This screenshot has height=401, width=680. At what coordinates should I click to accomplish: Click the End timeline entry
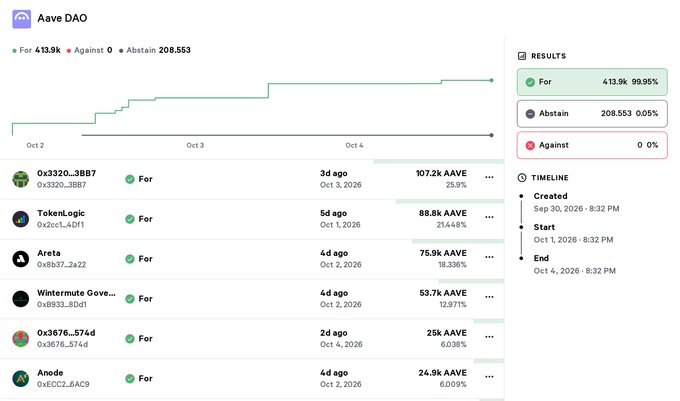coord(575,264)
